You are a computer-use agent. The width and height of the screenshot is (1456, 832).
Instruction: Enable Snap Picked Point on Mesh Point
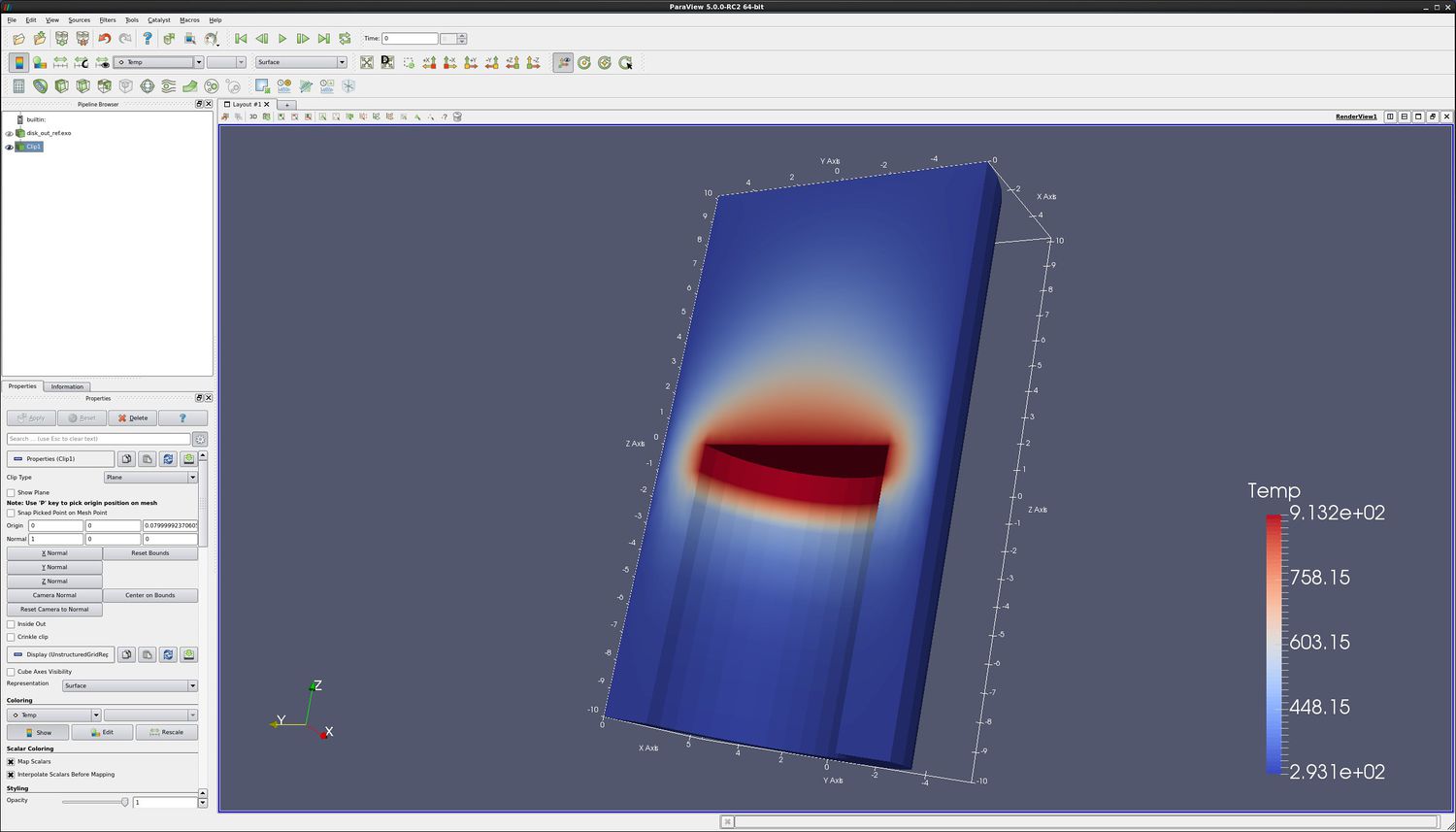(11, 513)
